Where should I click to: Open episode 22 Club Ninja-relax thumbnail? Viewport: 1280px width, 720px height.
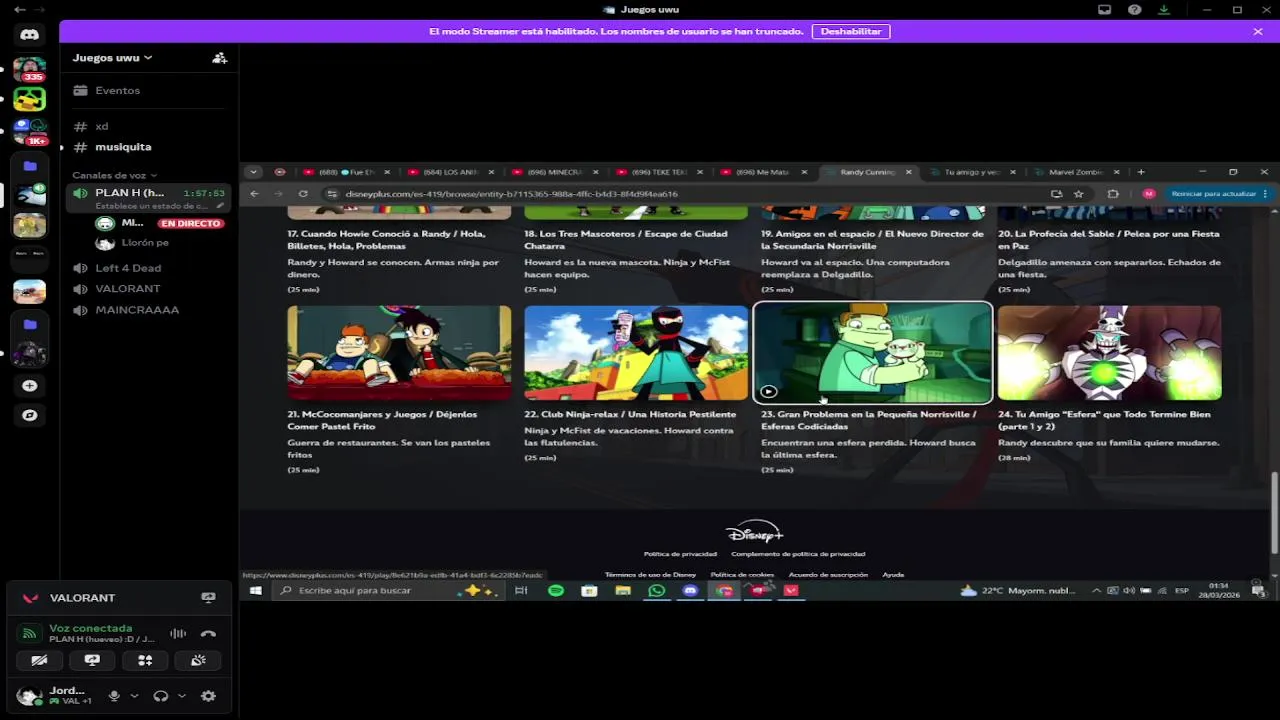636,353
